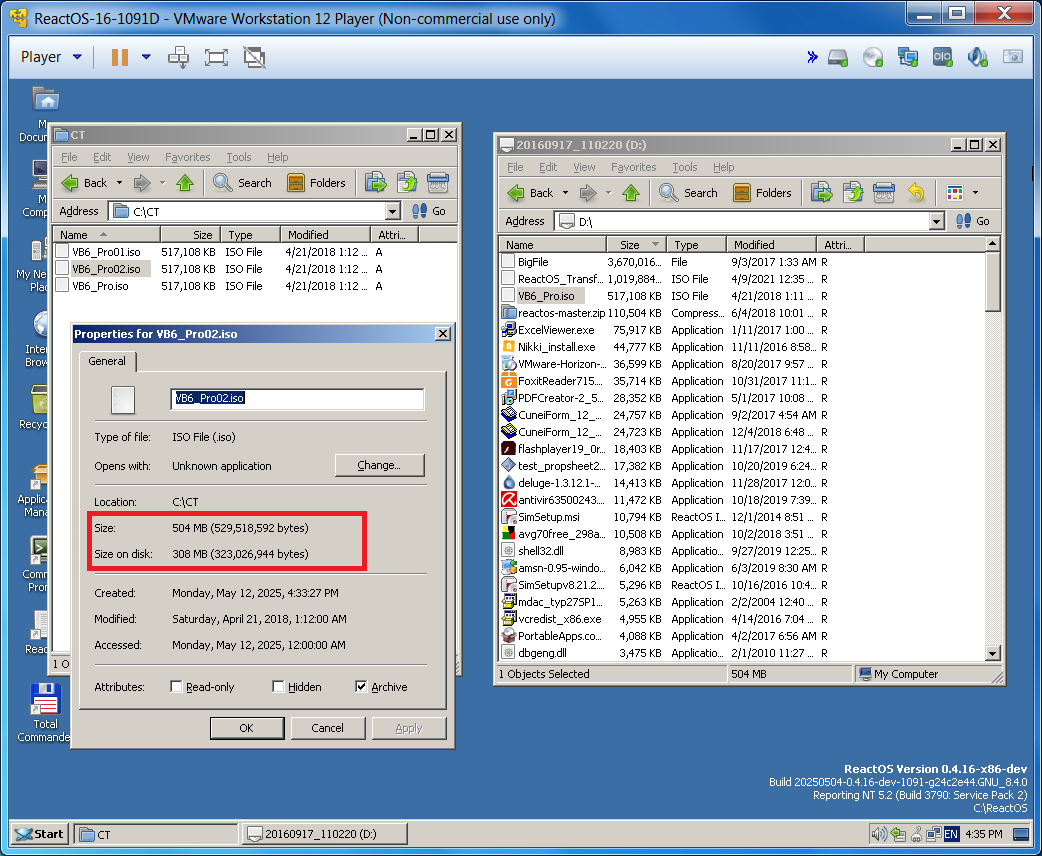This screenshot has width=1042, height=856.
Task: Click the VMware network adapter device icon
Action: [908, 58]
